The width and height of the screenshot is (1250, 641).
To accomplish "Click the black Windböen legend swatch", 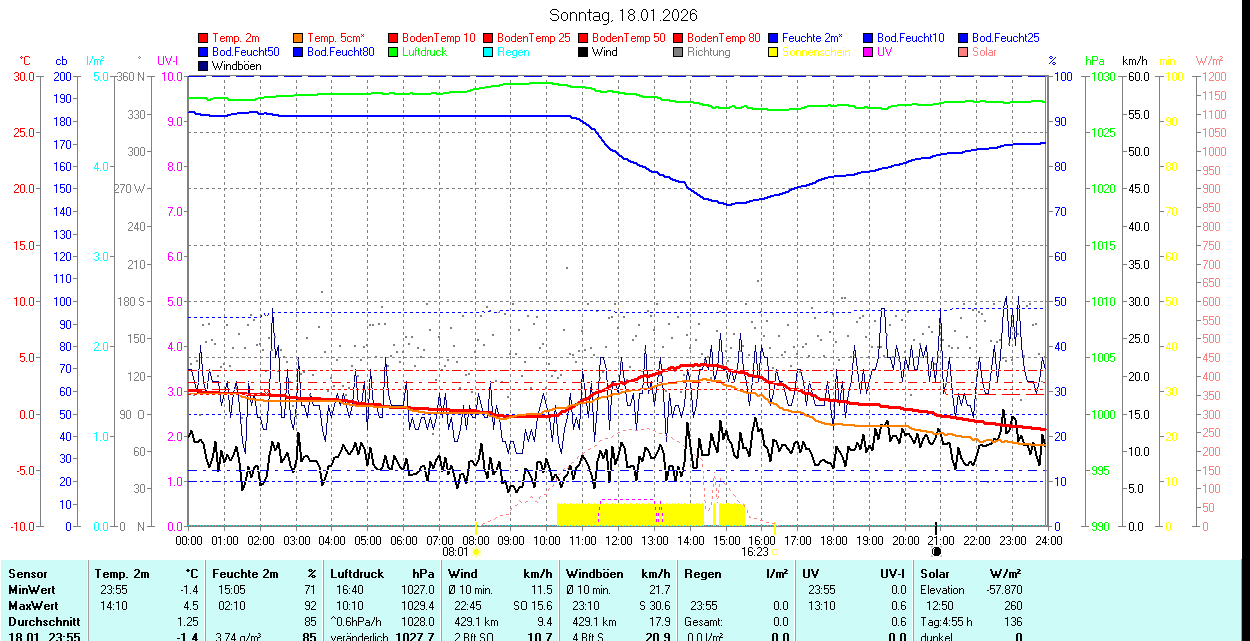I will 204,66.
